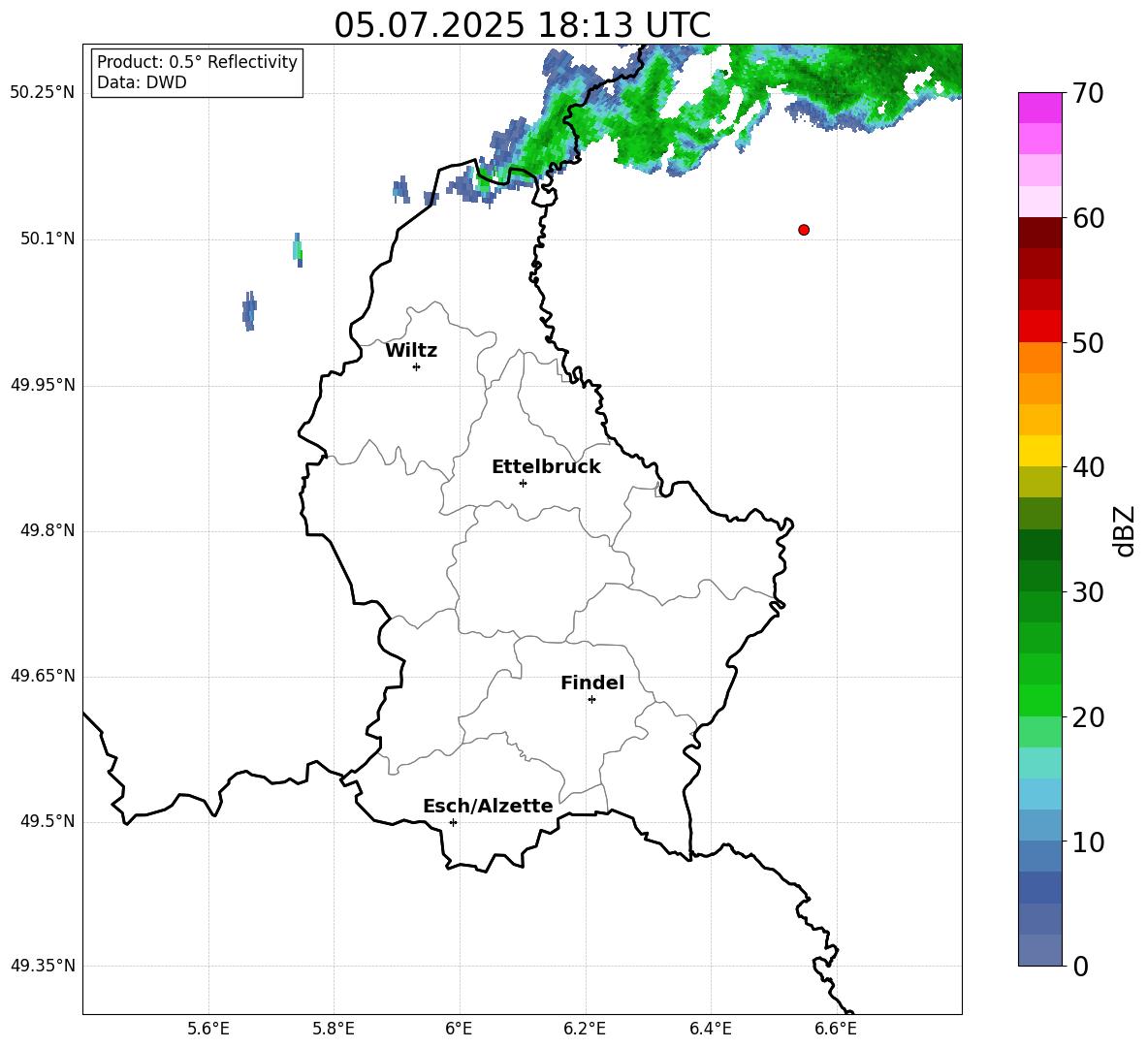Viewport: 1148px width, 1048px height.
Task: Click the 20 tick label on colorbar
Action: click(x=1088, y=717)
